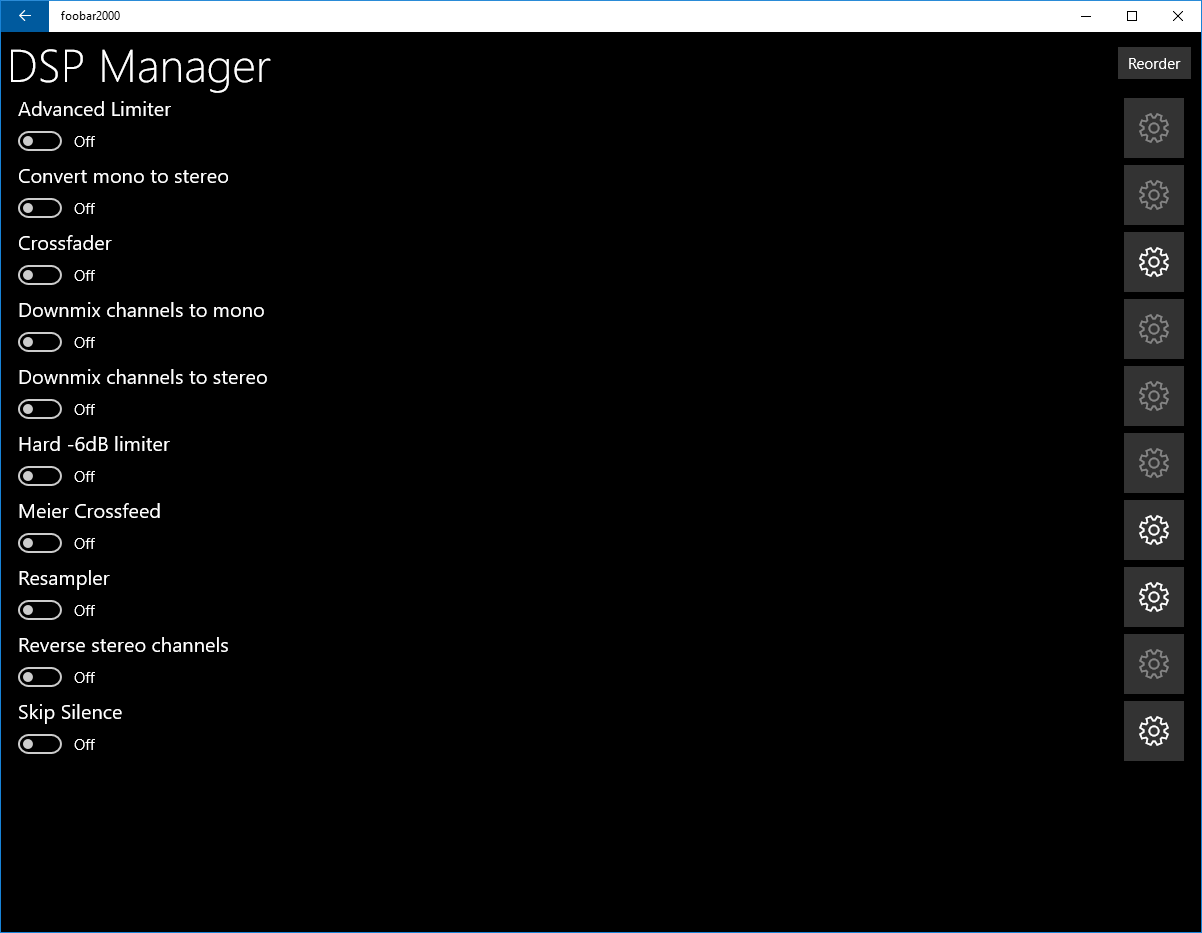Click the Advanced Limiter gear icon
1202x933 pixels.
(x=1154, y=128)
